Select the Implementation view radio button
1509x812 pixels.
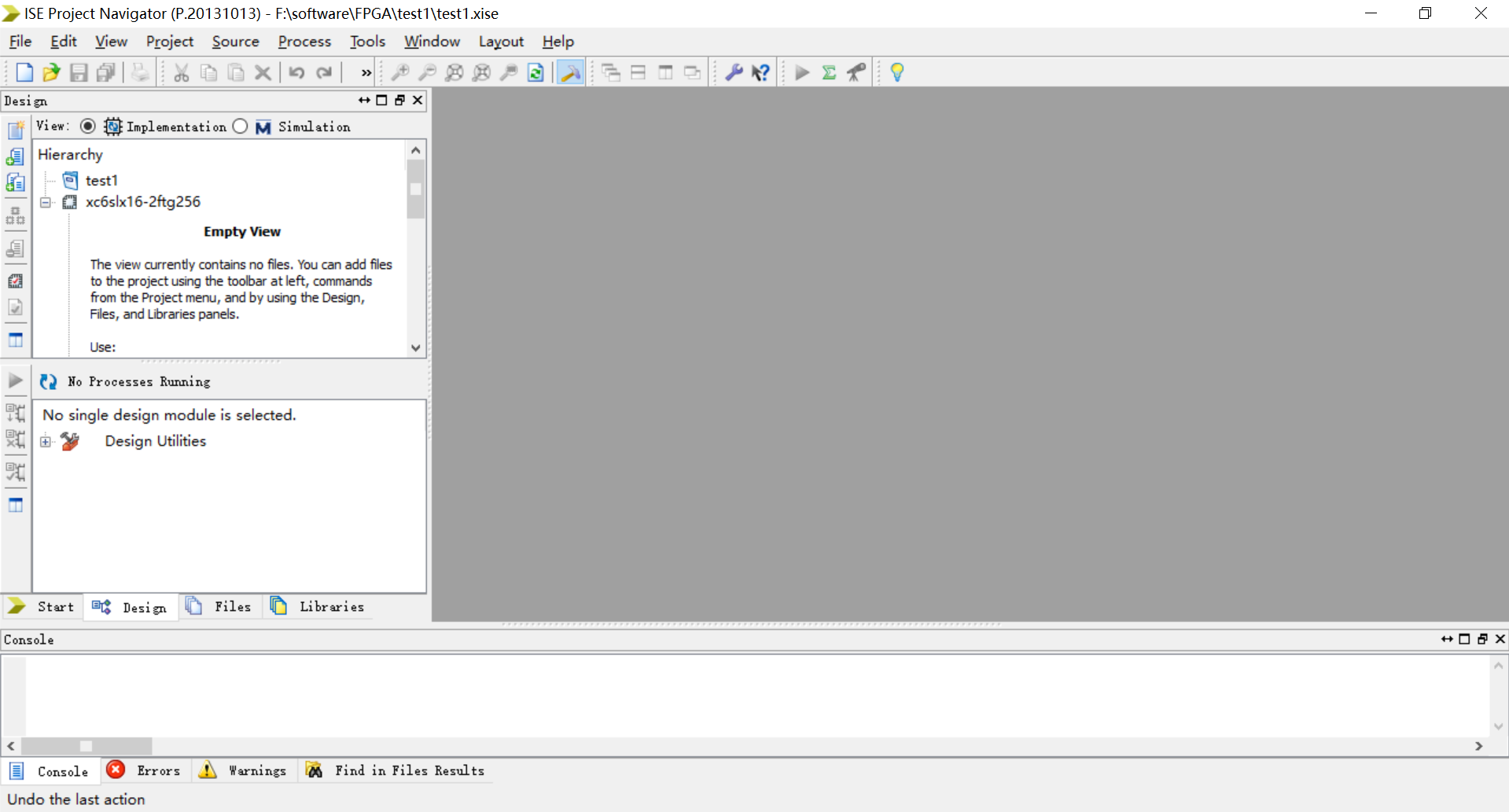coord(88,126)
